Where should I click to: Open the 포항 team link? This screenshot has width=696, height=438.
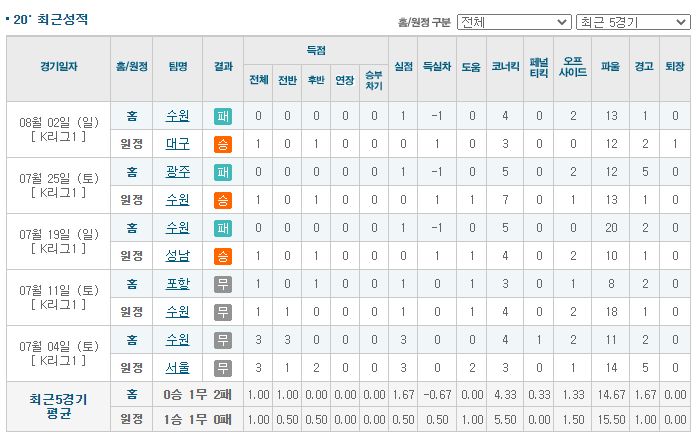(178, 284)
